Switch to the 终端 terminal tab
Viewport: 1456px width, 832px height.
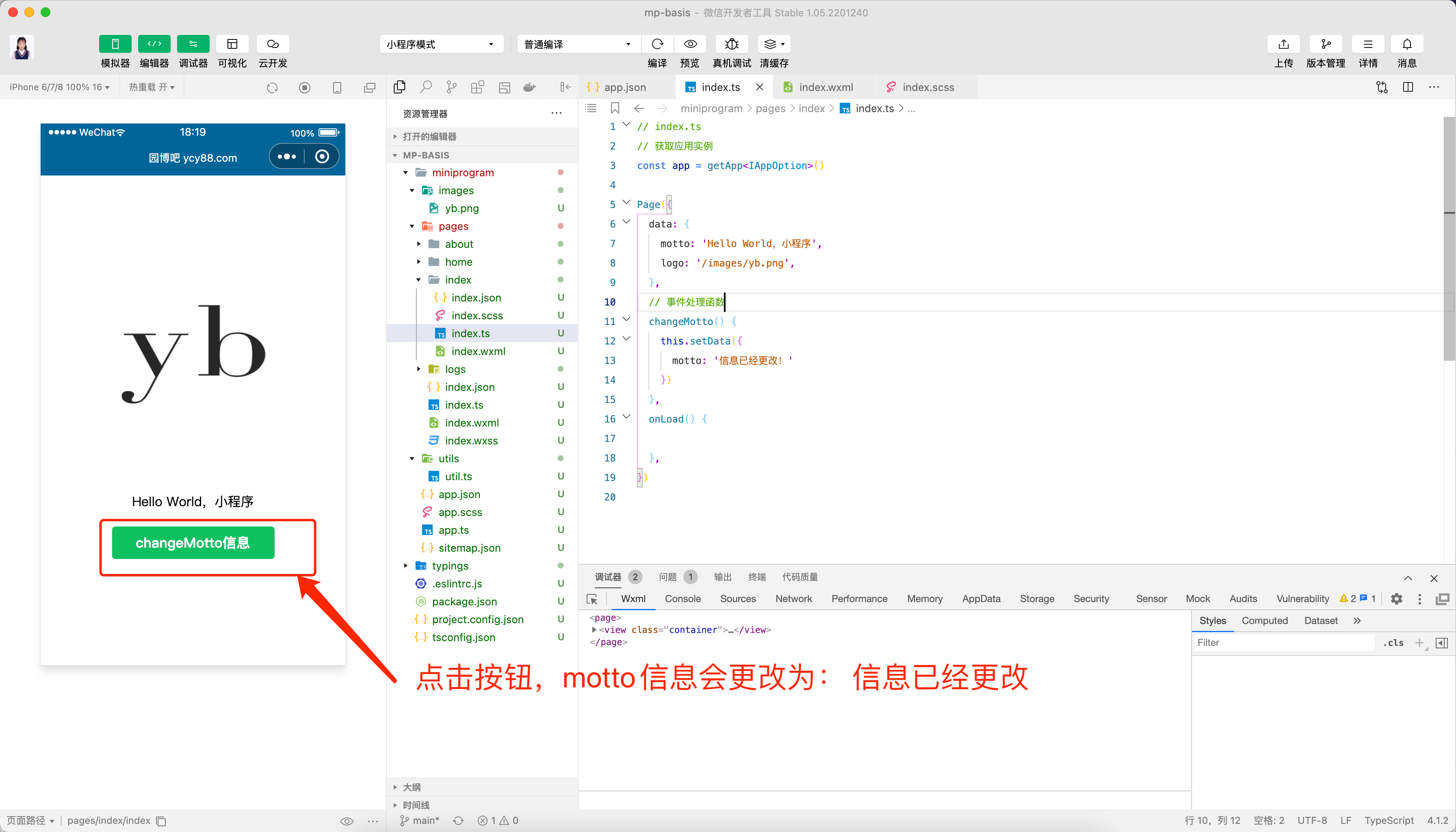click(757, 577)
